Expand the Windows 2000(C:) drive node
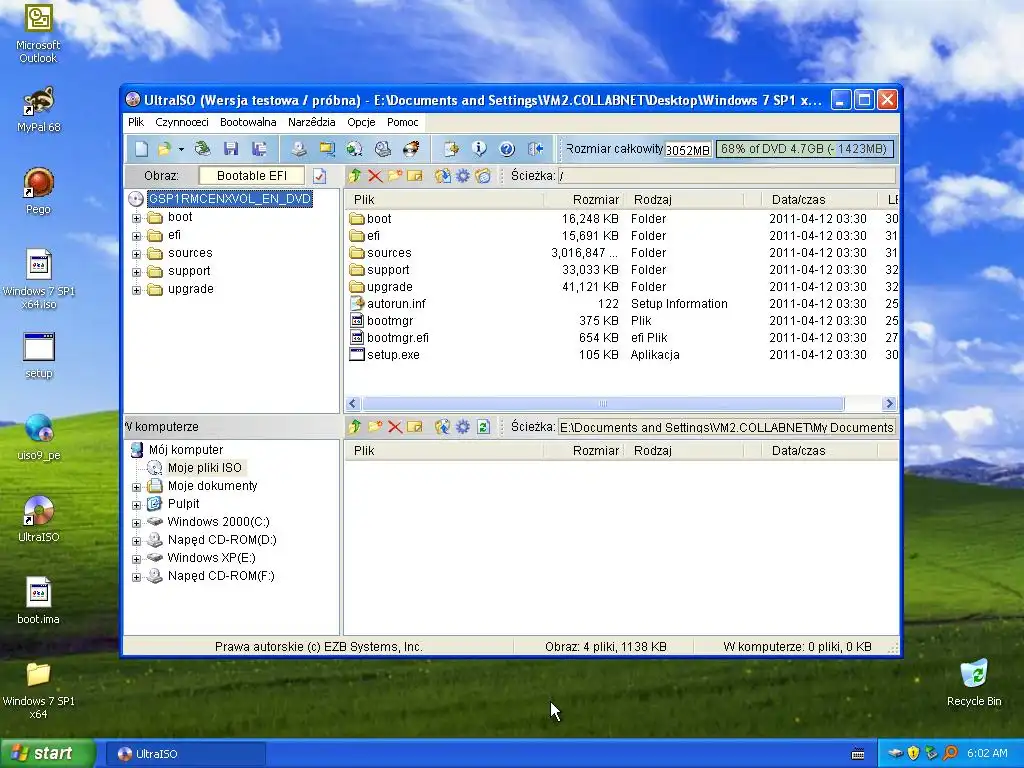This screenshot has width=1024, height=768. [x=136, y=522]
